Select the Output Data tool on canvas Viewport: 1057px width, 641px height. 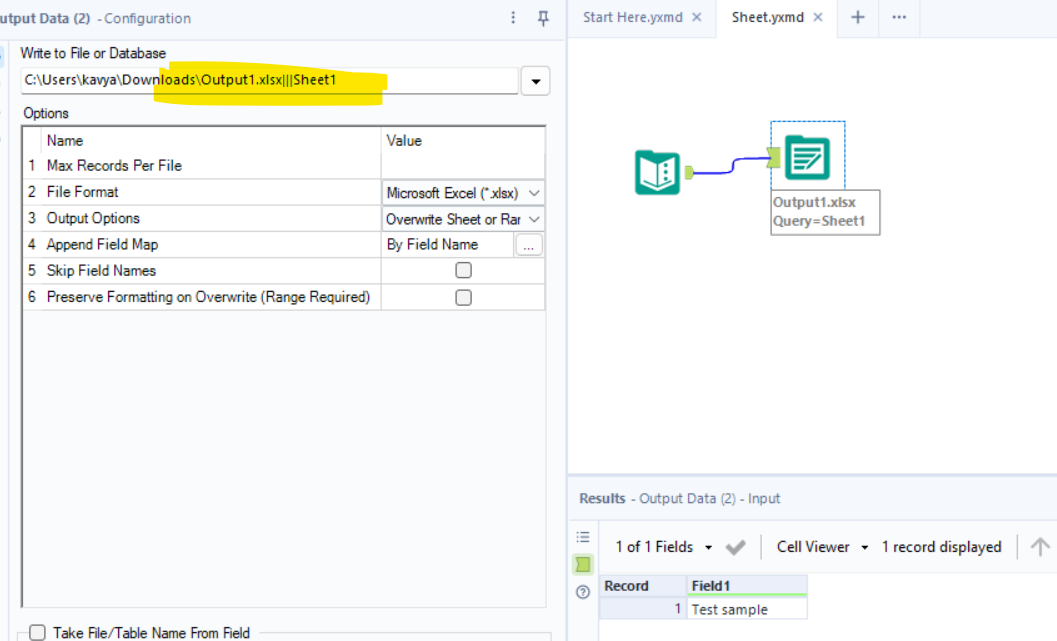(x=807, y=157)
